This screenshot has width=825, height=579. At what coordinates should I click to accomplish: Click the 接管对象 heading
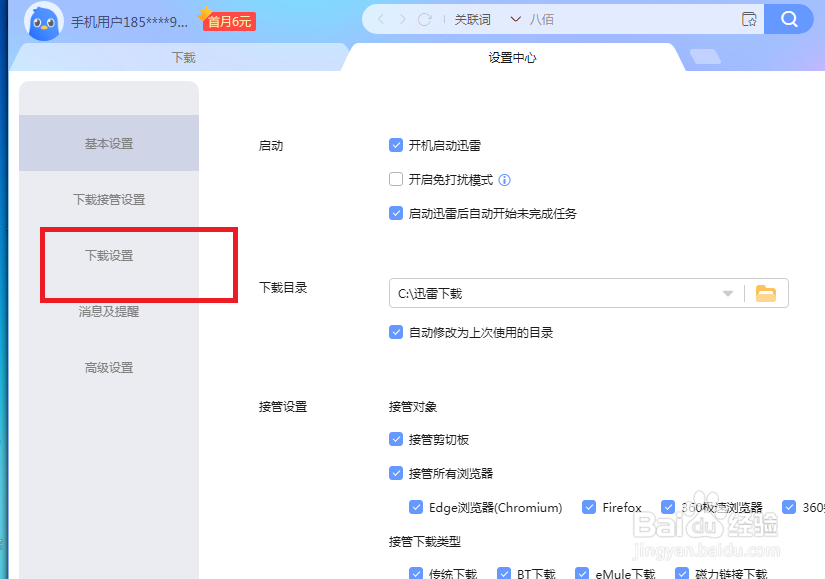click(413, 406)
